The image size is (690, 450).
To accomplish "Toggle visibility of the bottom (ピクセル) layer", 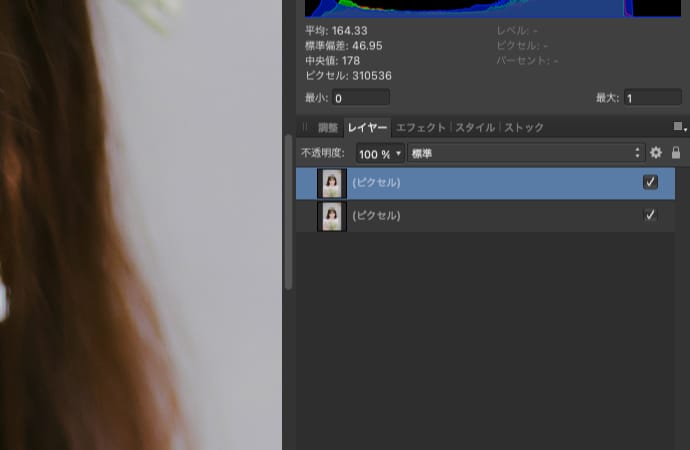I will coord(650,215).
